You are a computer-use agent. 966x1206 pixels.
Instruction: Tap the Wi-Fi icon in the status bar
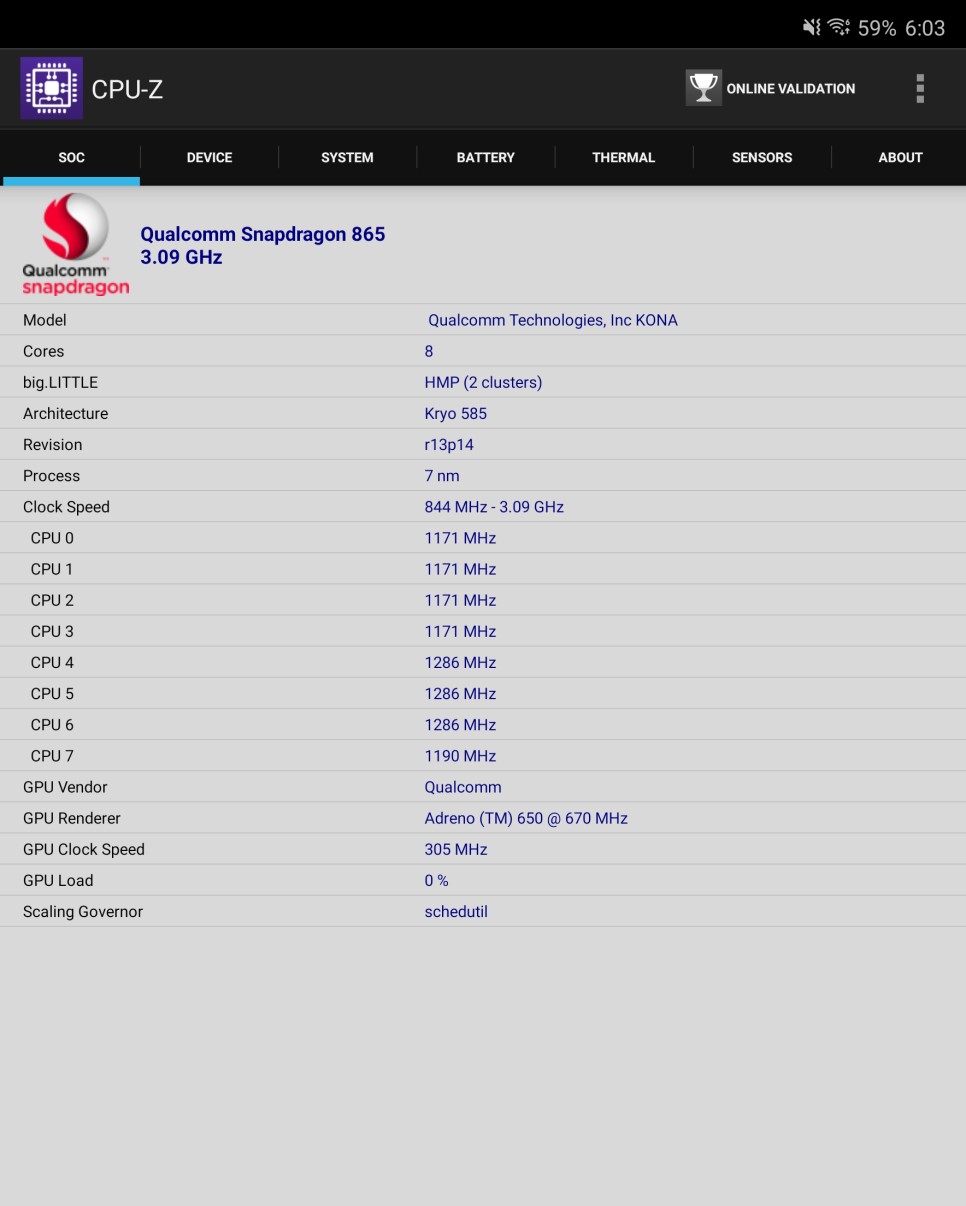(839, 28)
